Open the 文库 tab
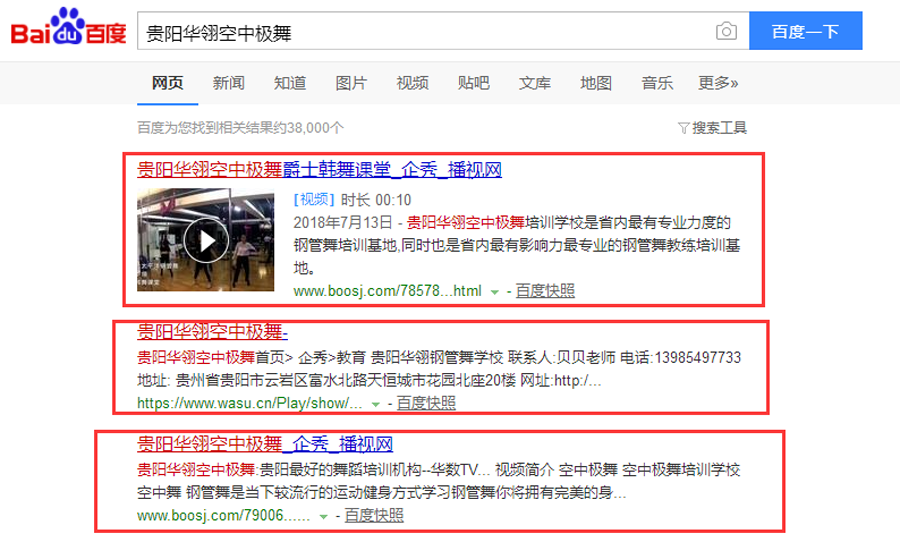 [x=534, y=83]
